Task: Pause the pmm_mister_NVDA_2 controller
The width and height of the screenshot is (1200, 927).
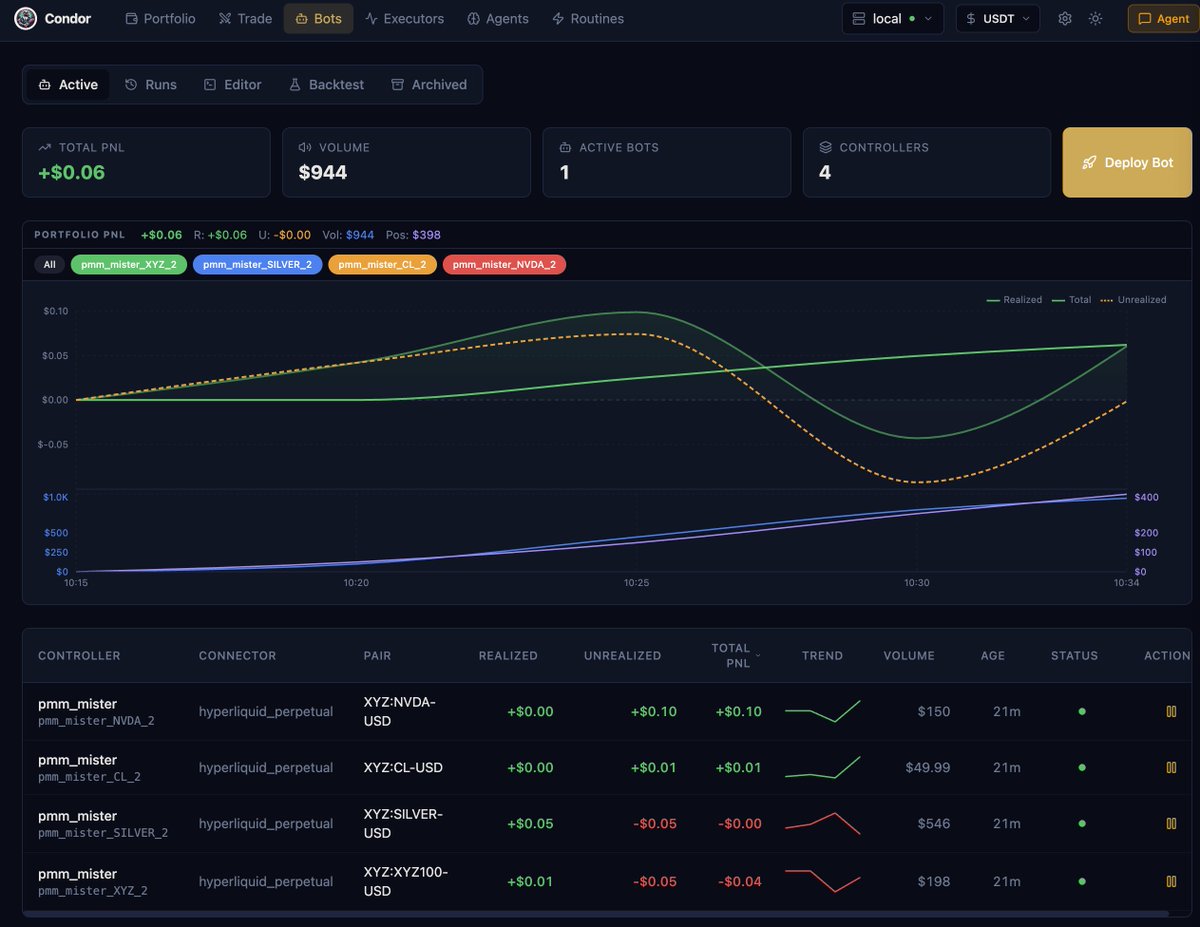Action: pyautogui.click(x=1171, y=712)
